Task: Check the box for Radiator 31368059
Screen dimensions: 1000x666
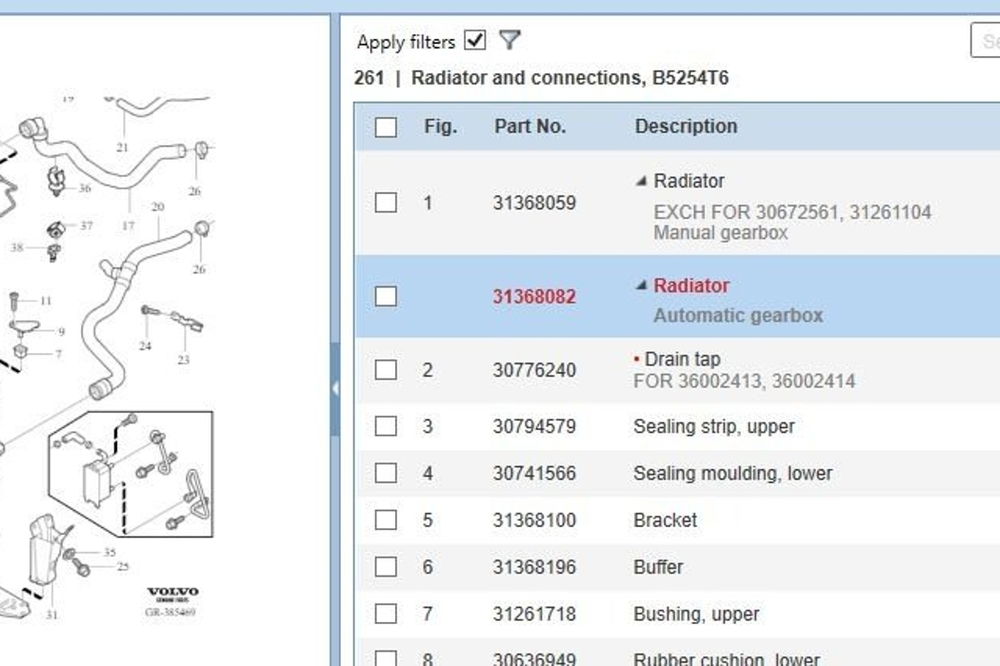Action: tap(386, 203)
